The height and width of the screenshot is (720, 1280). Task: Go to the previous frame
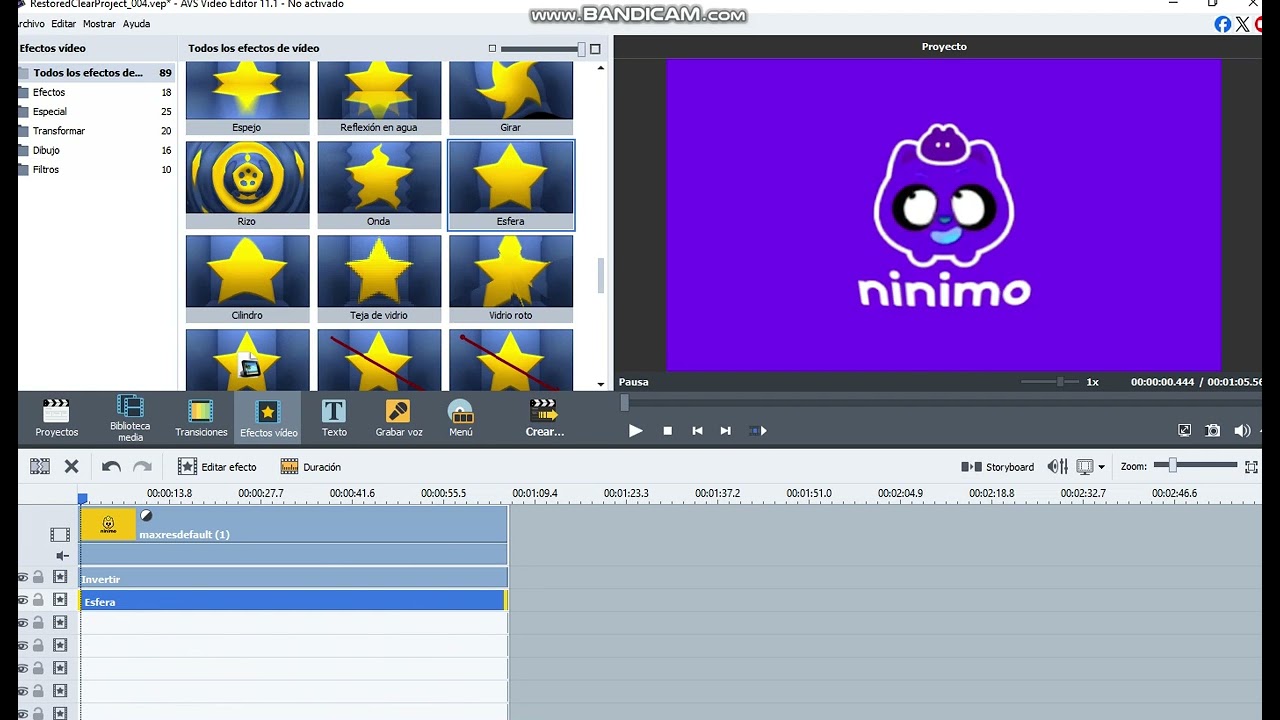coord(697,431)
